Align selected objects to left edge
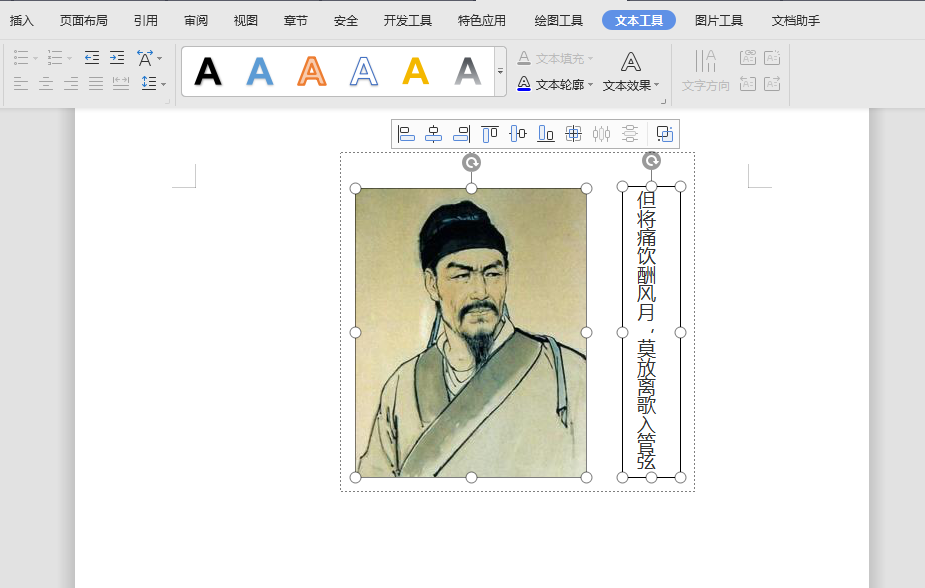 tap(406, 134)
